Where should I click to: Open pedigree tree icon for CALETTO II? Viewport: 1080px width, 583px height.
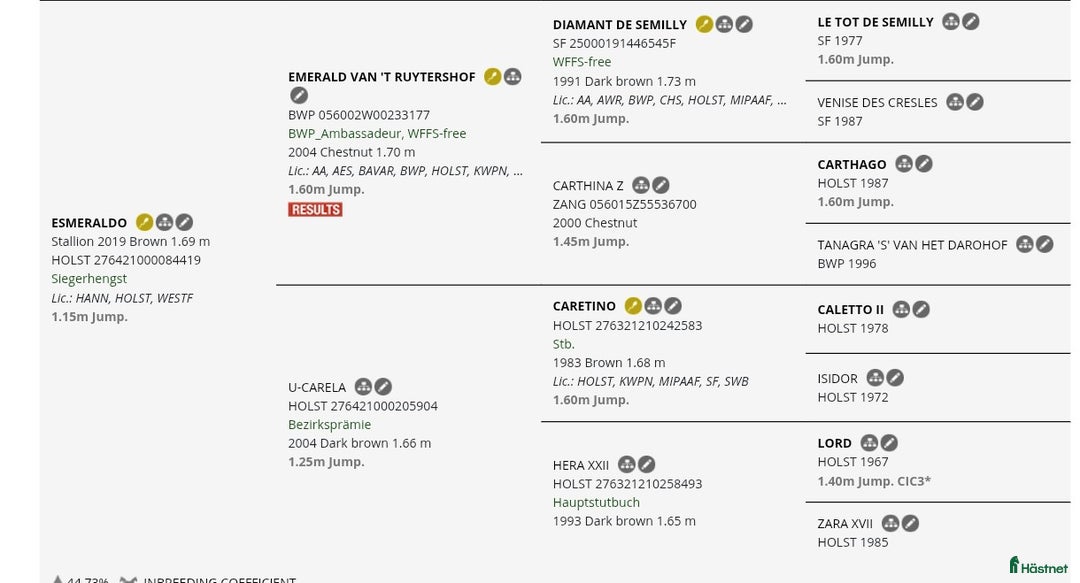[901, 309]
